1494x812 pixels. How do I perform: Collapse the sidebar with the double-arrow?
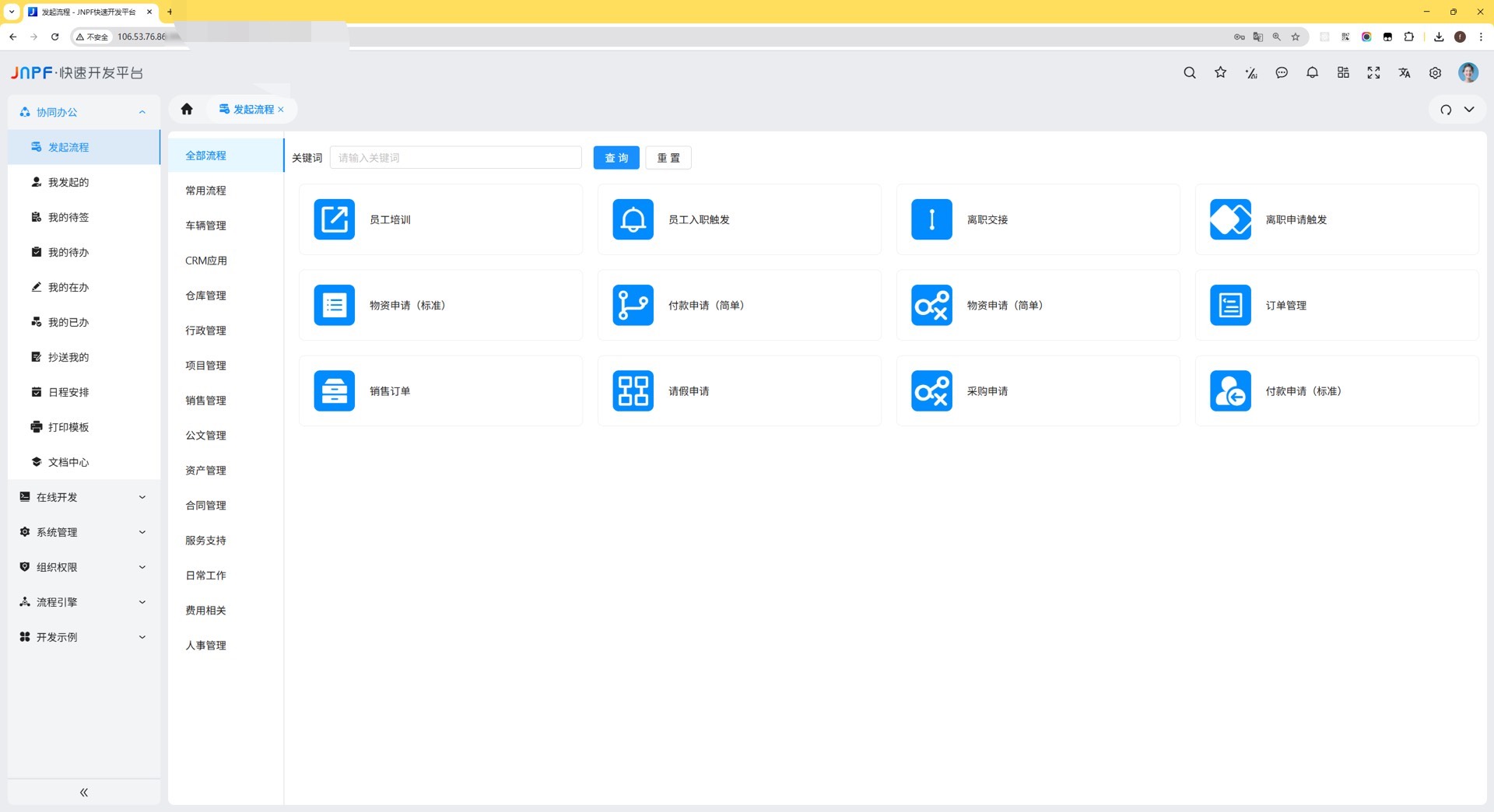[84, 793]
